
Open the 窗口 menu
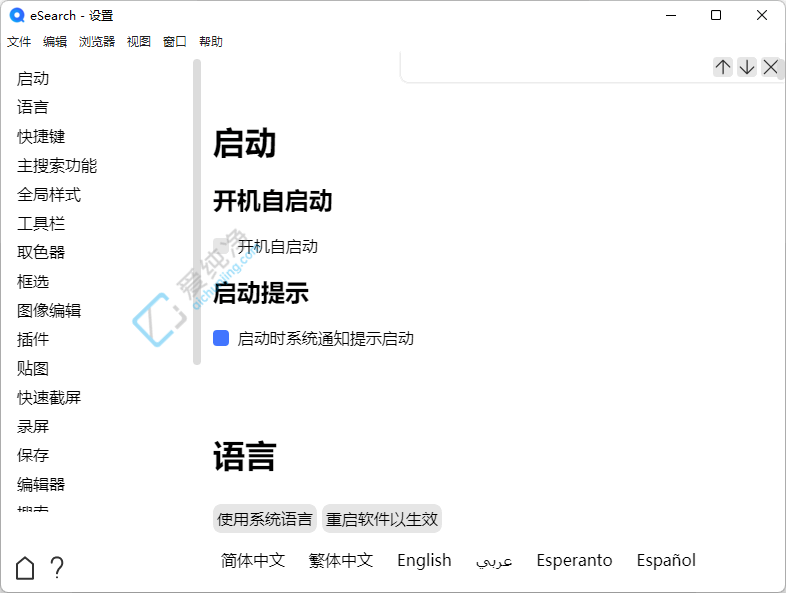175,42
